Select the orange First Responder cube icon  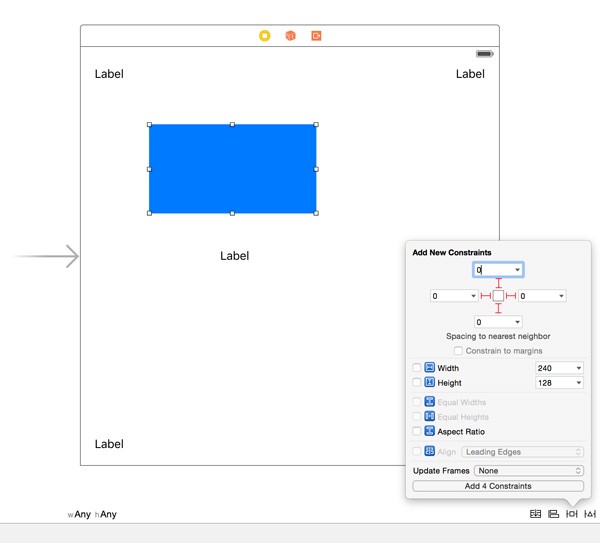[x=290, y=36]
